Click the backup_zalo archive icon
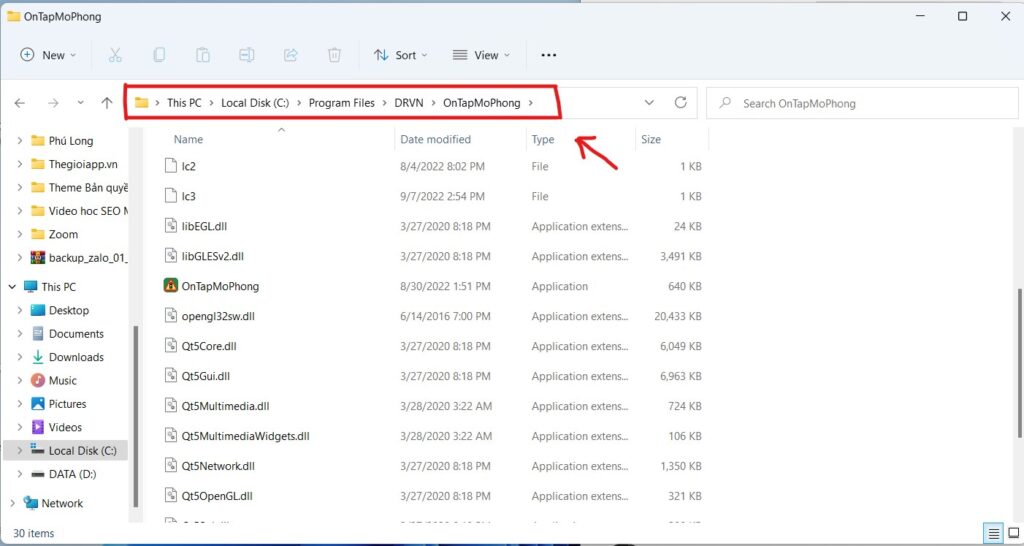Screen dimensions: 1024x546 click(38, 258)
